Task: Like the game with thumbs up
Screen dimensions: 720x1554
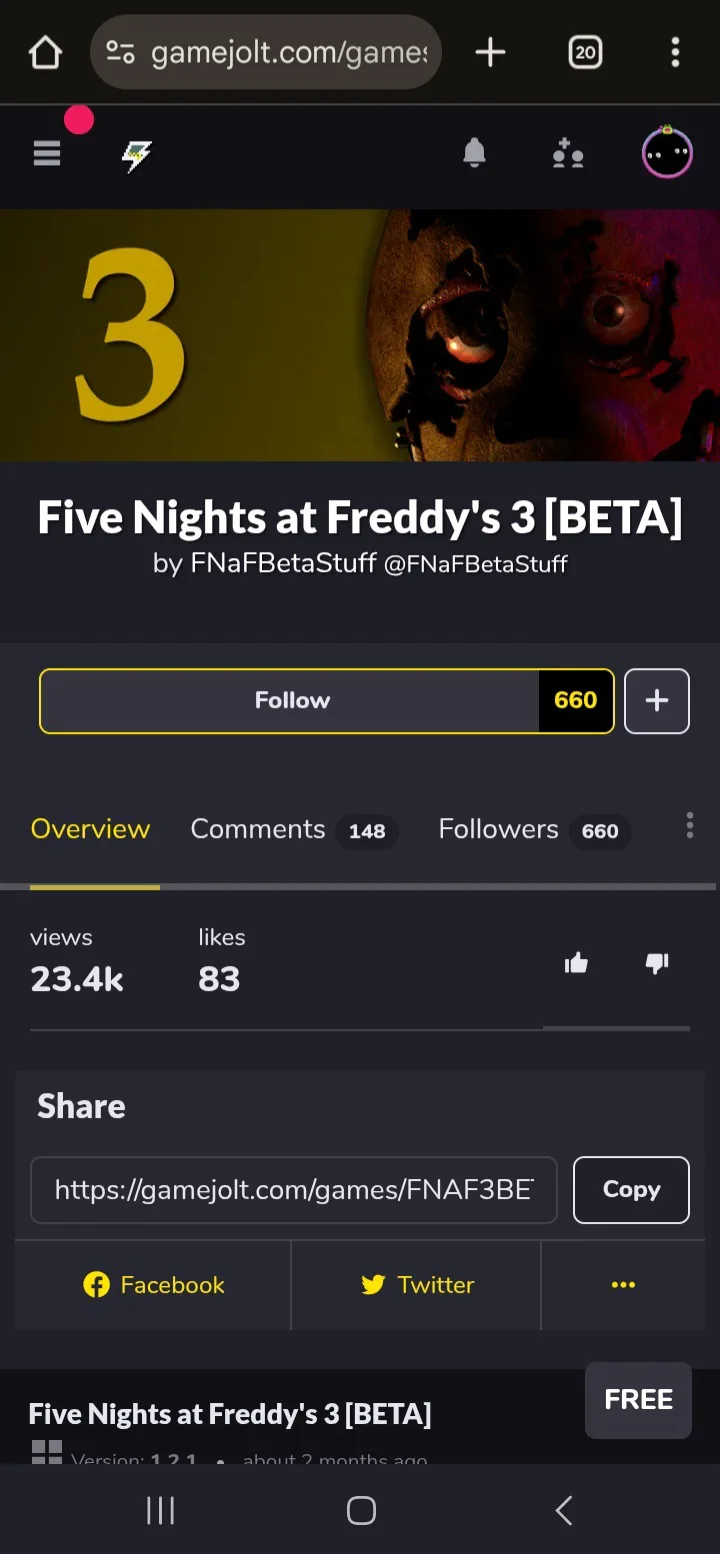Action: (576, 963)
